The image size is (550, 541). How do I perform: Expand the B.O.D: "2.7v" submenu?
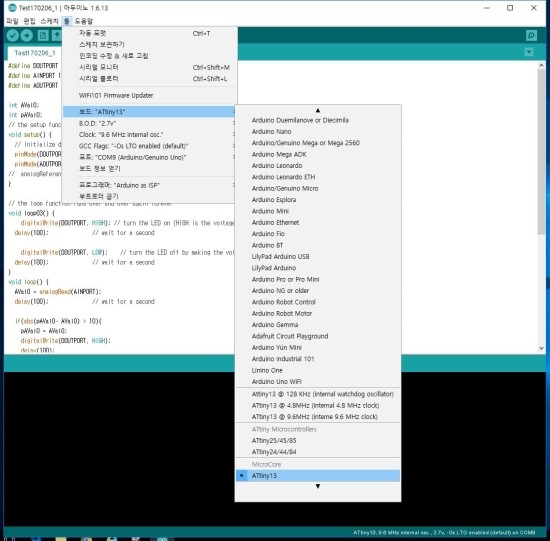[x=150, y=123]
